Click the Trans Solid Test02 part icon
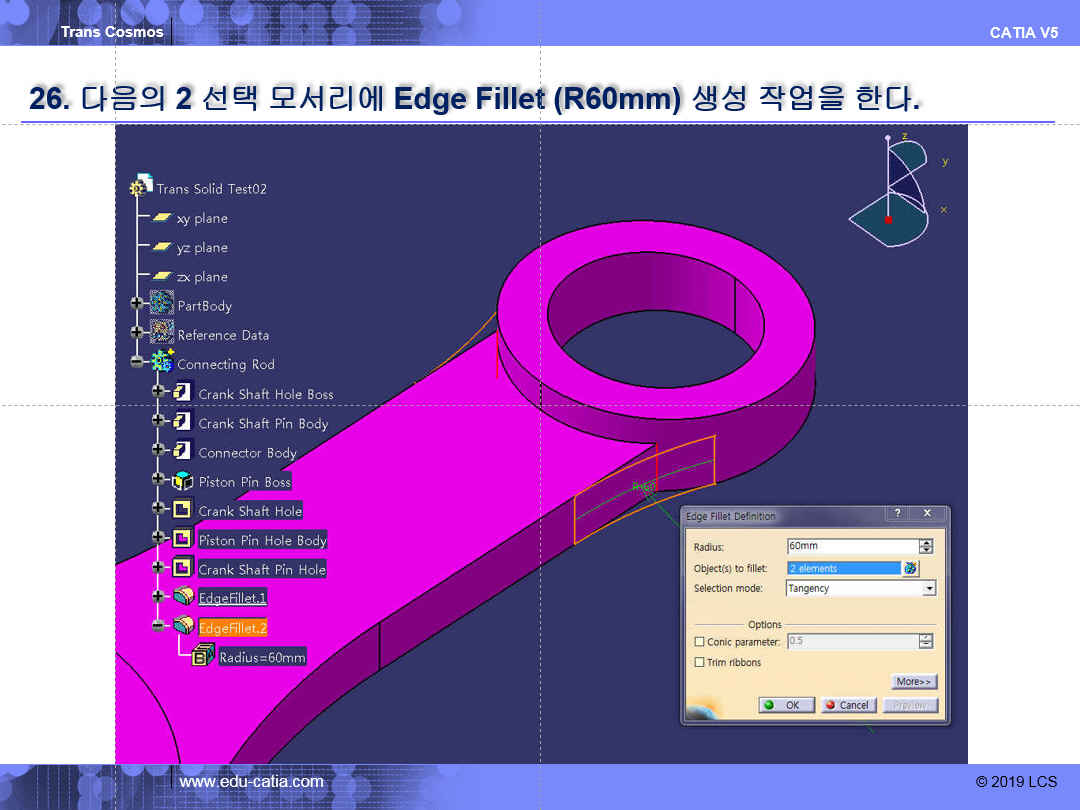This screenshot has width=1080, height=810. click(142, 187)
